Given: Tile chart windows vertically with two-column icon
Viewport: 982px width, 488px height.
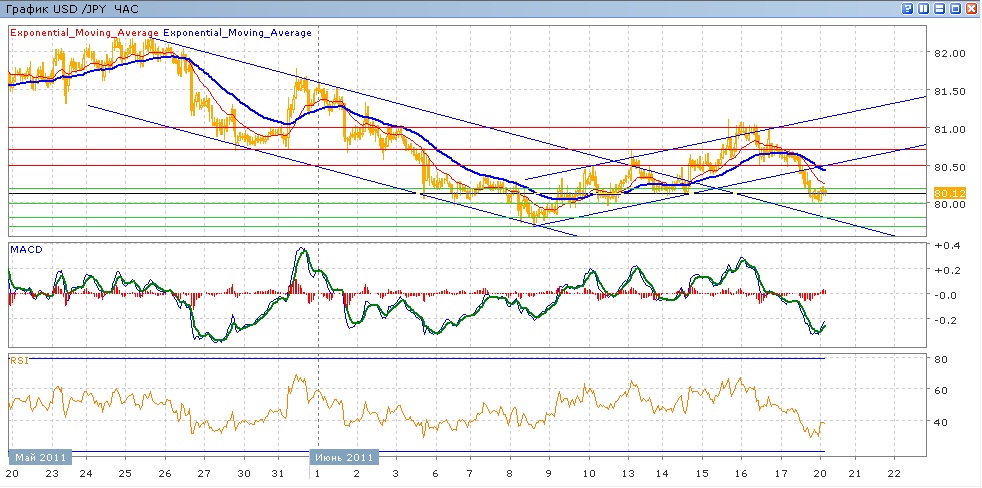Looking at the screenshot, I should [x=923, y=9].
